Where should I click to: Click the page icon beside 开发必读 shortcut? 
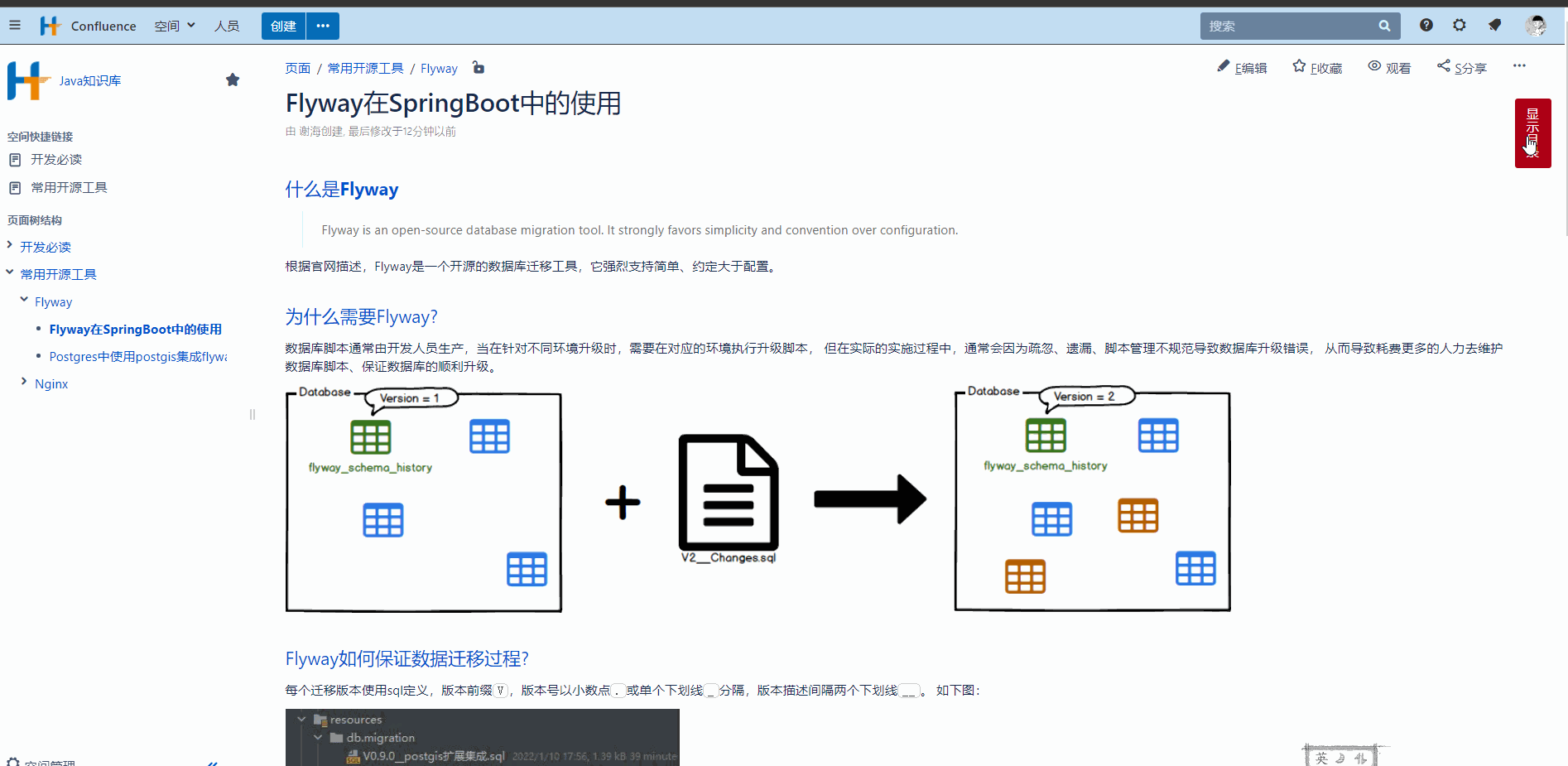(x=15, y=160)
